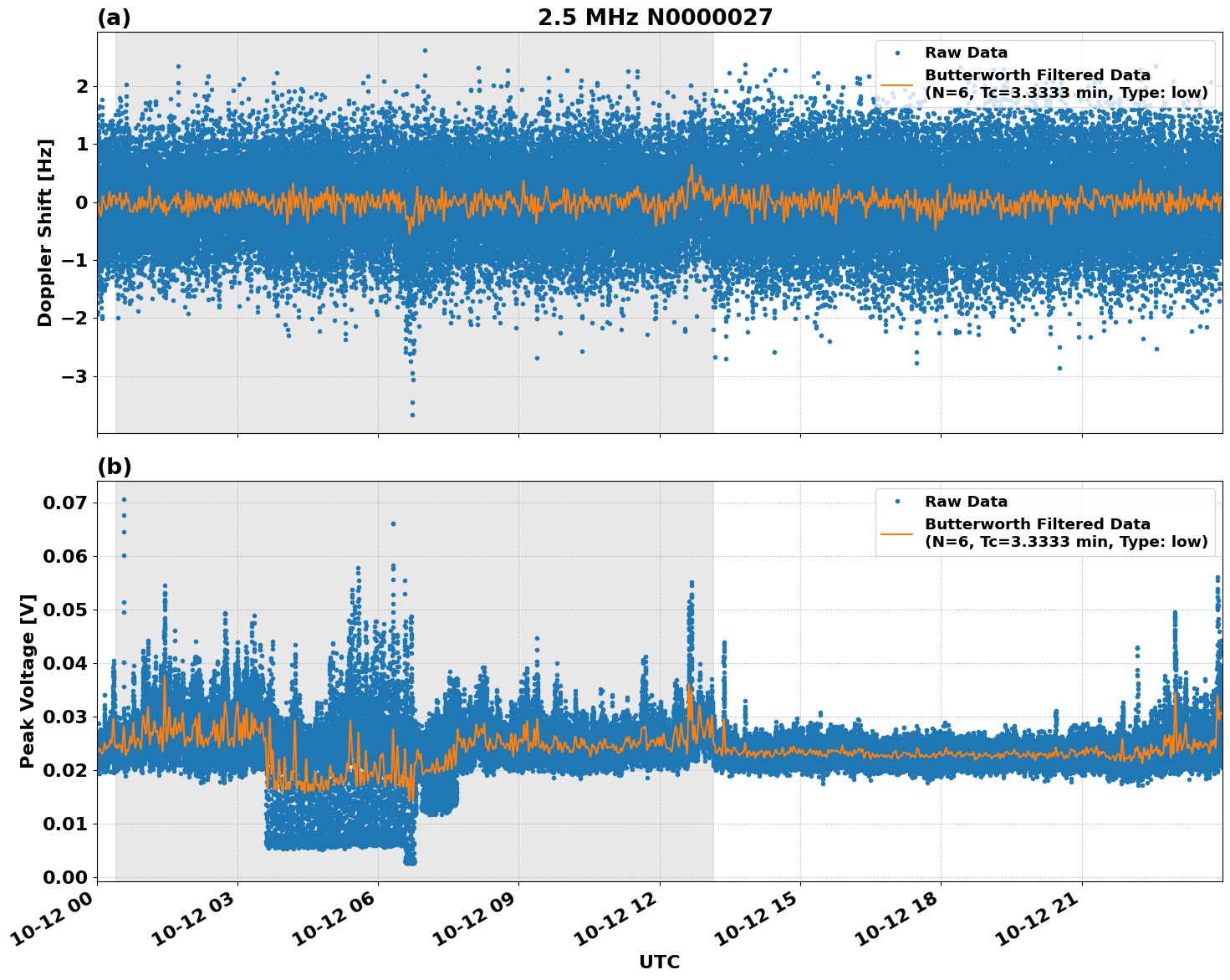1230x980 pixels.
Task: Click the "UTC" x-axis label
Action: tap(659, 962)
